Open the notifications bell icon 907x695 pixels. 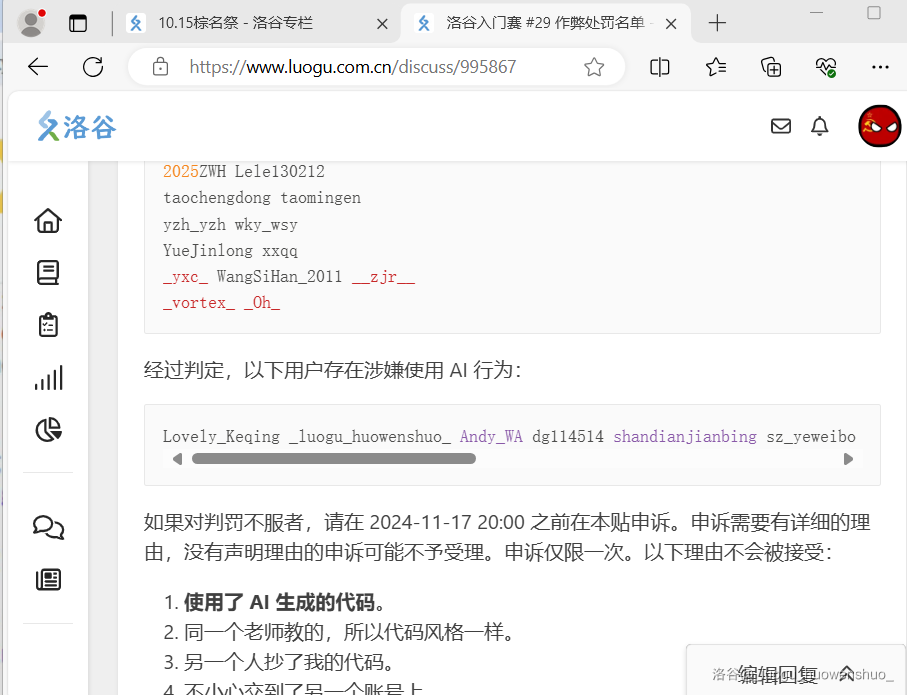tap(820, 126)
